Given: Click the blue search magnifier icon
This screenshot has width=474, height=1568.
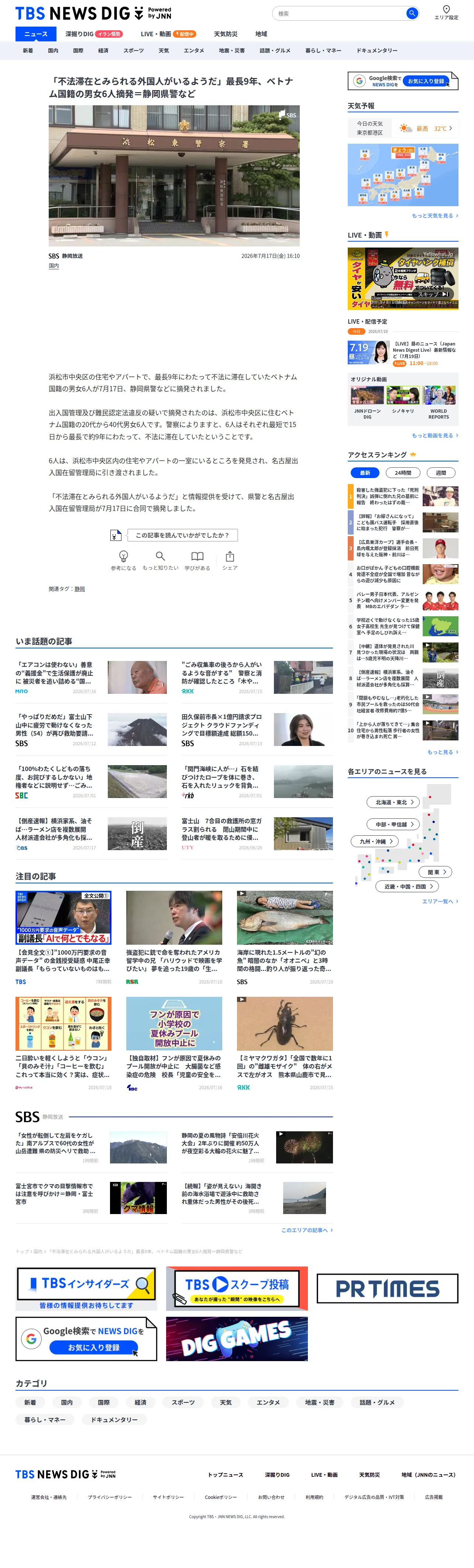Looking at the screenshot, I should tap(412, 13).
